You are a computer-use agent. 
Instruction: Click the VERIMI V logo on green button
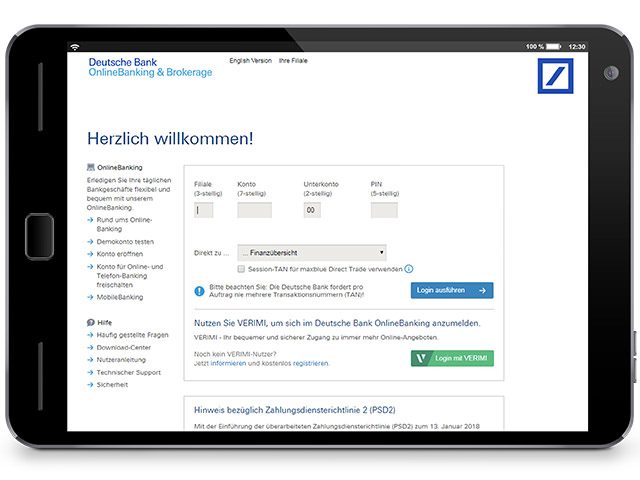(x=420, y=358)
